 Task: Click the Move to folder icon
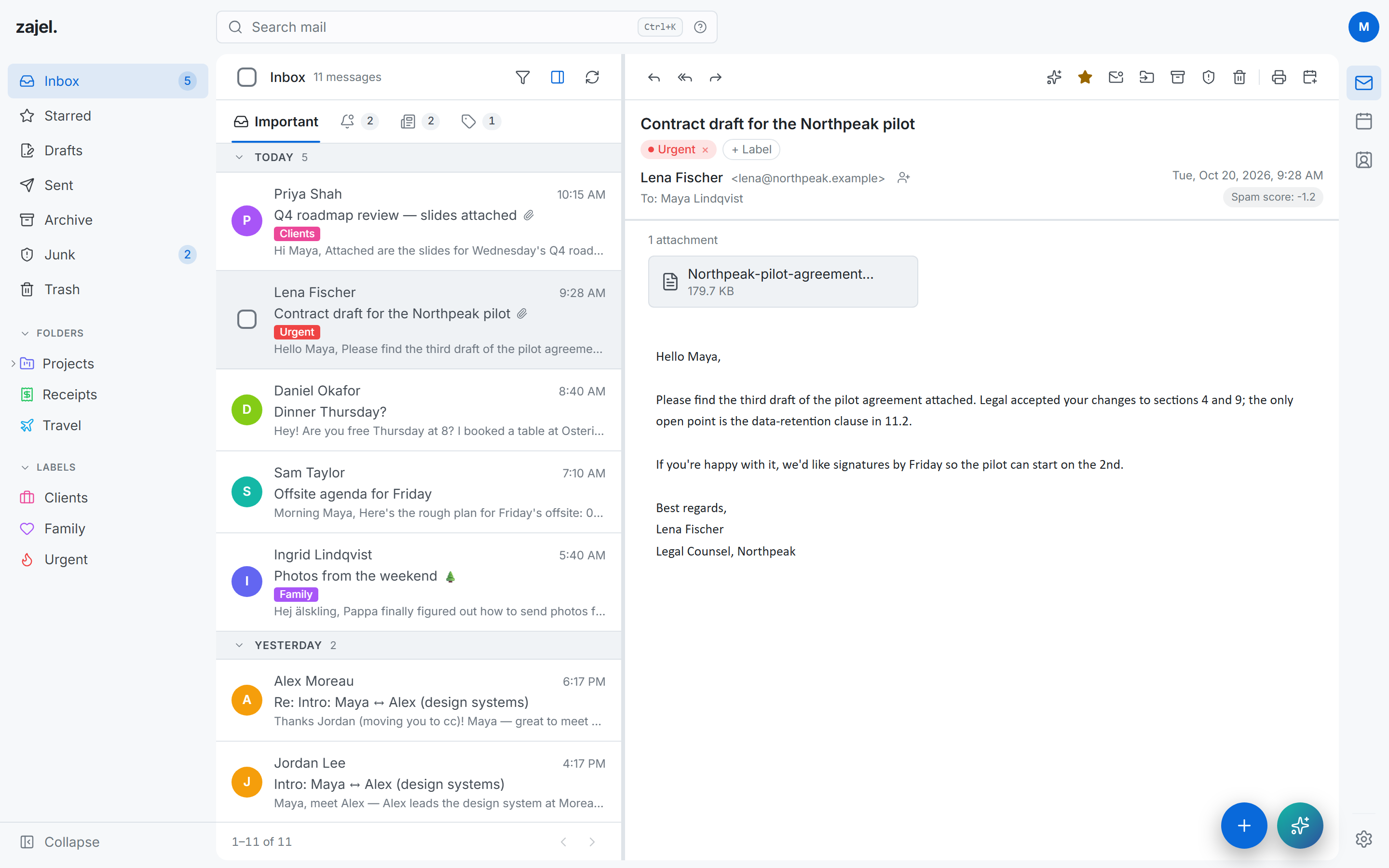point(1147,77)
